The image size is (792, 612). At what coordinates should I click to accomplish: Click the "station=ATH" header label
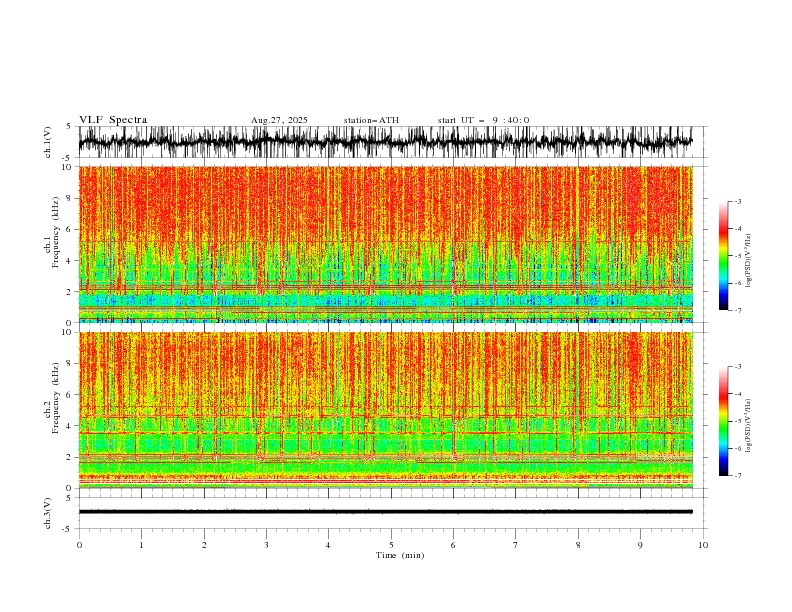click(x=371, y=120)
